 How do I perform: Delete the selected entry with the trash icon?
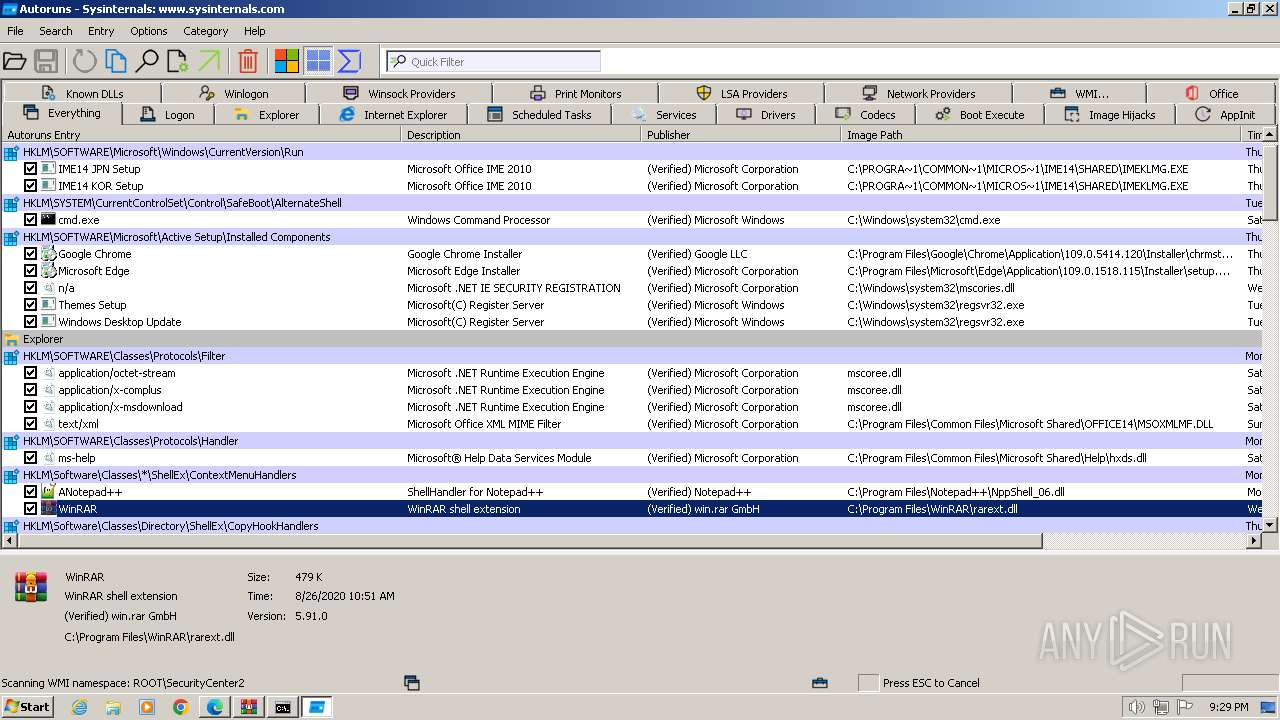248,61
